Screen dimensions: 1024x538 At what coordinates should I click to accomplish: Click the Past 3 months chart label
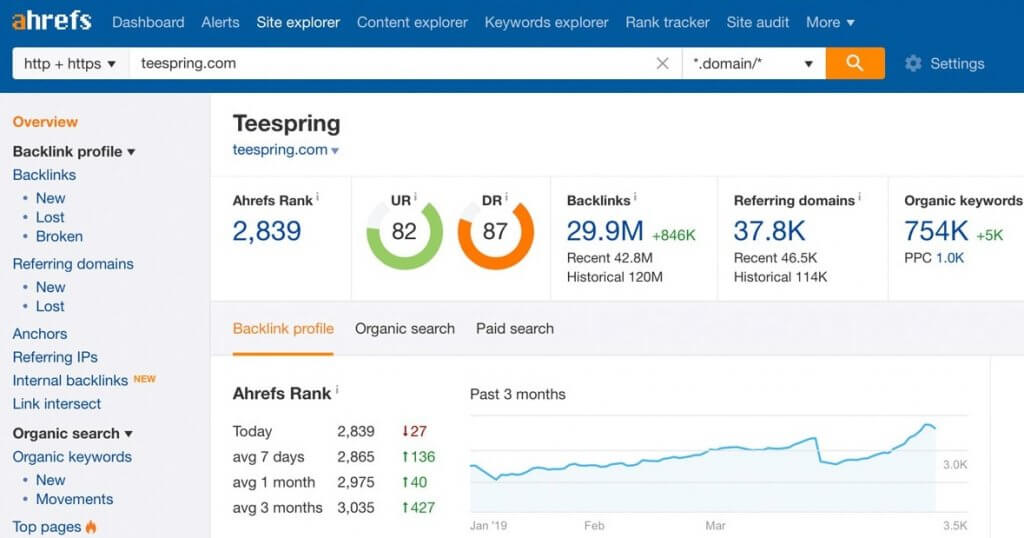click(x=517, y=394)
